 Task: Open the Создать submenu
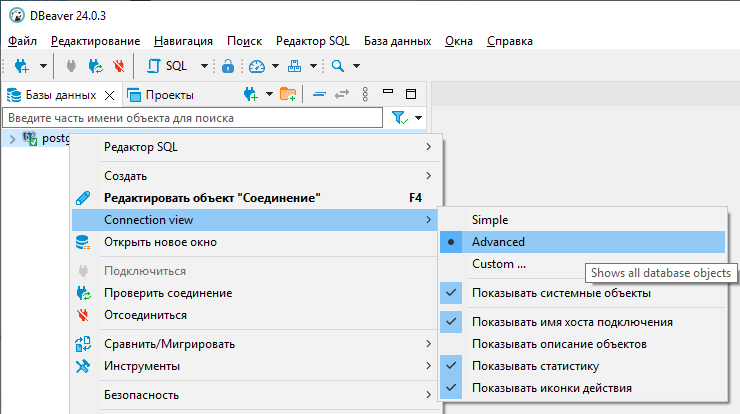click(254, 176)
